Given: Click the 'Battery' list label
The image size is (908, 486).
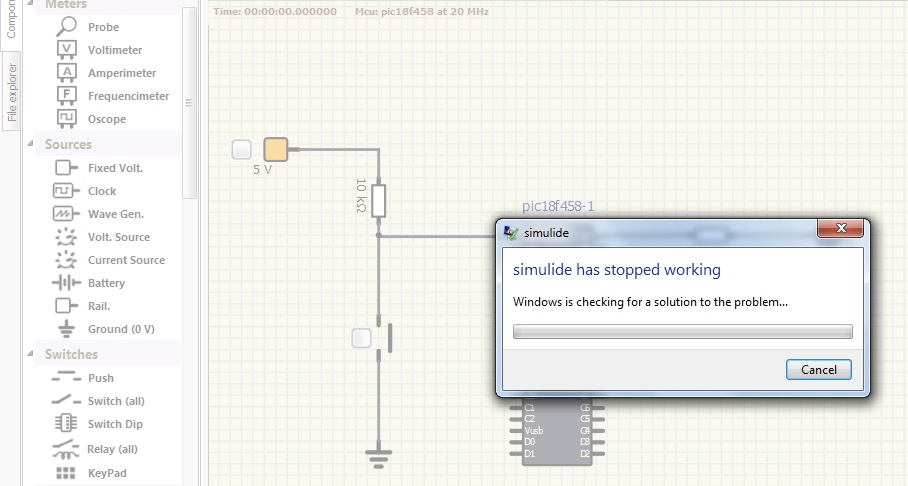Looking at the screenshot, I should 106,283.
